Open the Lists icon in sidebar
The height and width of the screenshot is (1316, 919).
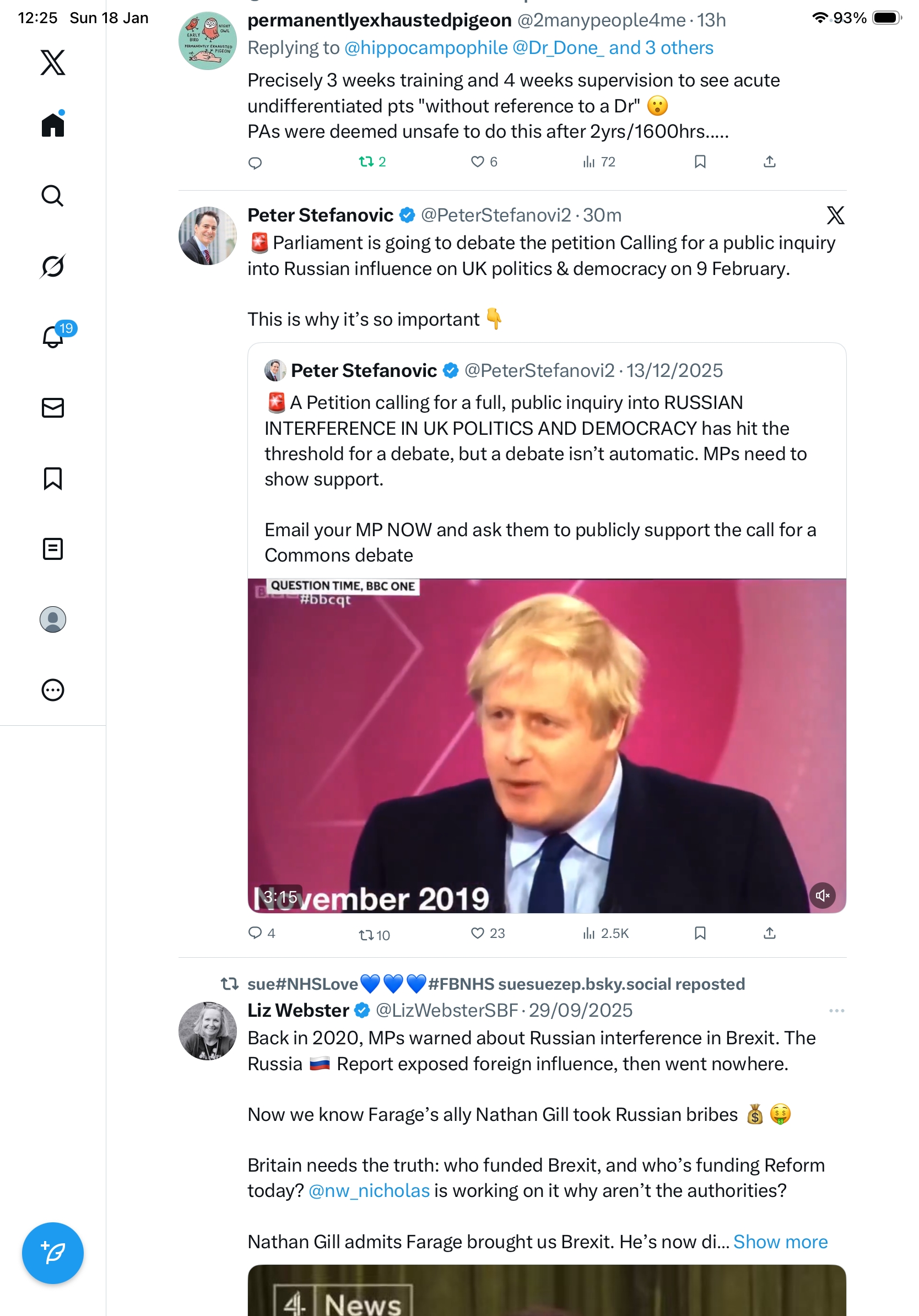point(53,548)
